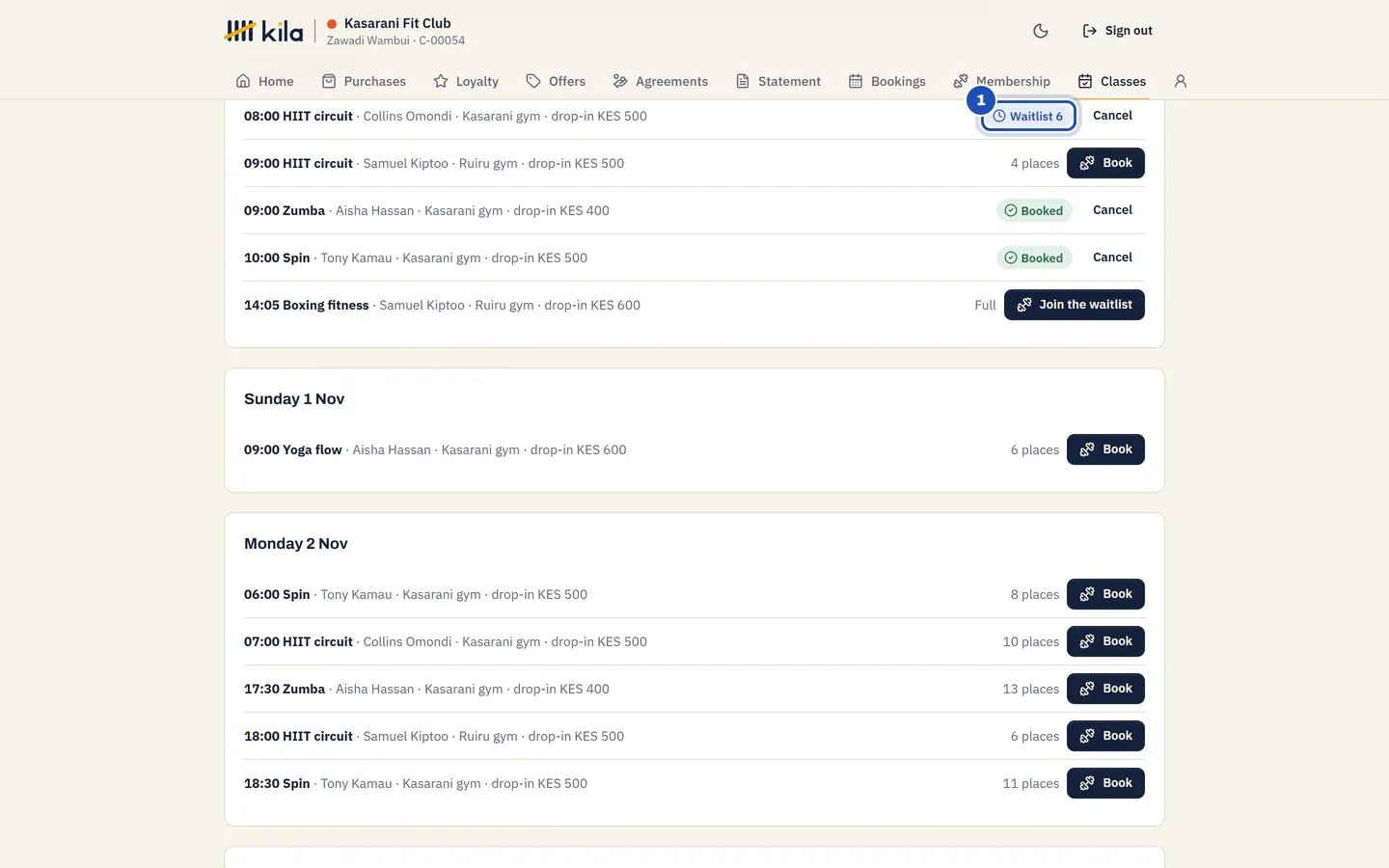Click the 11 places label
Image resolution: width=1389 pixels, height=868 pixels.
(x=1031, y=783)
